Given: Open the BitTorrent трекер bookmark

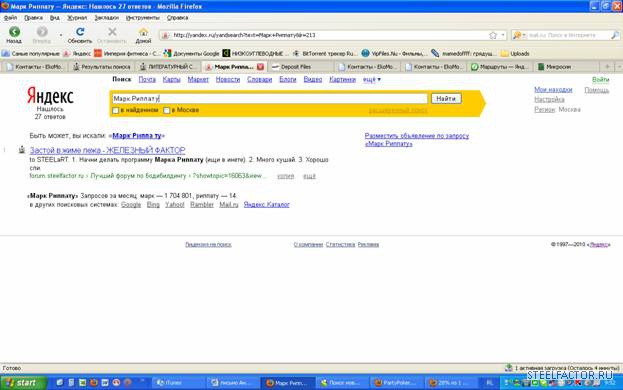Looking at the screenshot, I should pos(324,54).
